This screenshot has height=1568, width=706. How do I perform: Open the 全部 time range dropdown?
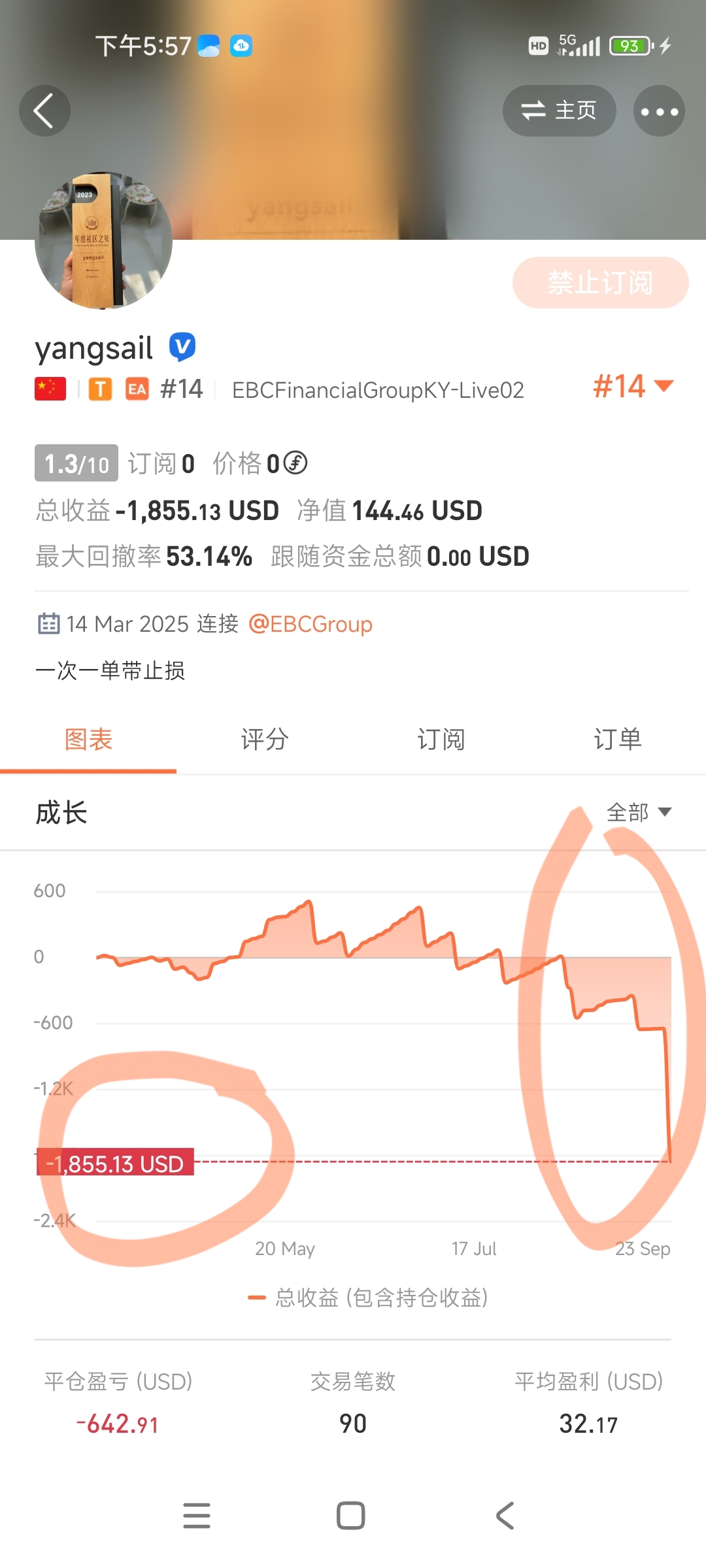point(639,812)
